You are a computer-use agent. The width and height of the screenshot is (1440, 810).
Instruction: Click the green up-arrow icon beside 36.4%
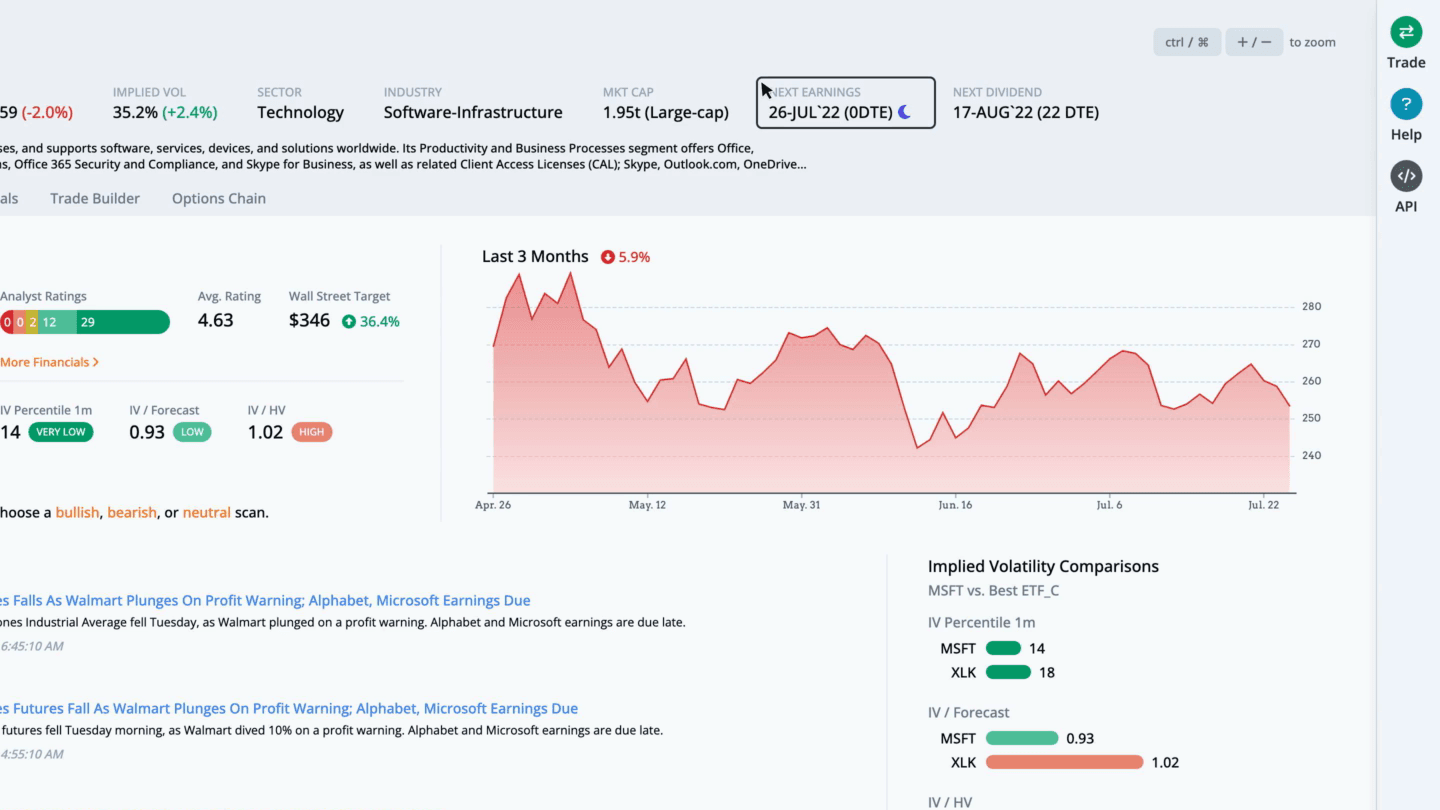coord(348,321)
